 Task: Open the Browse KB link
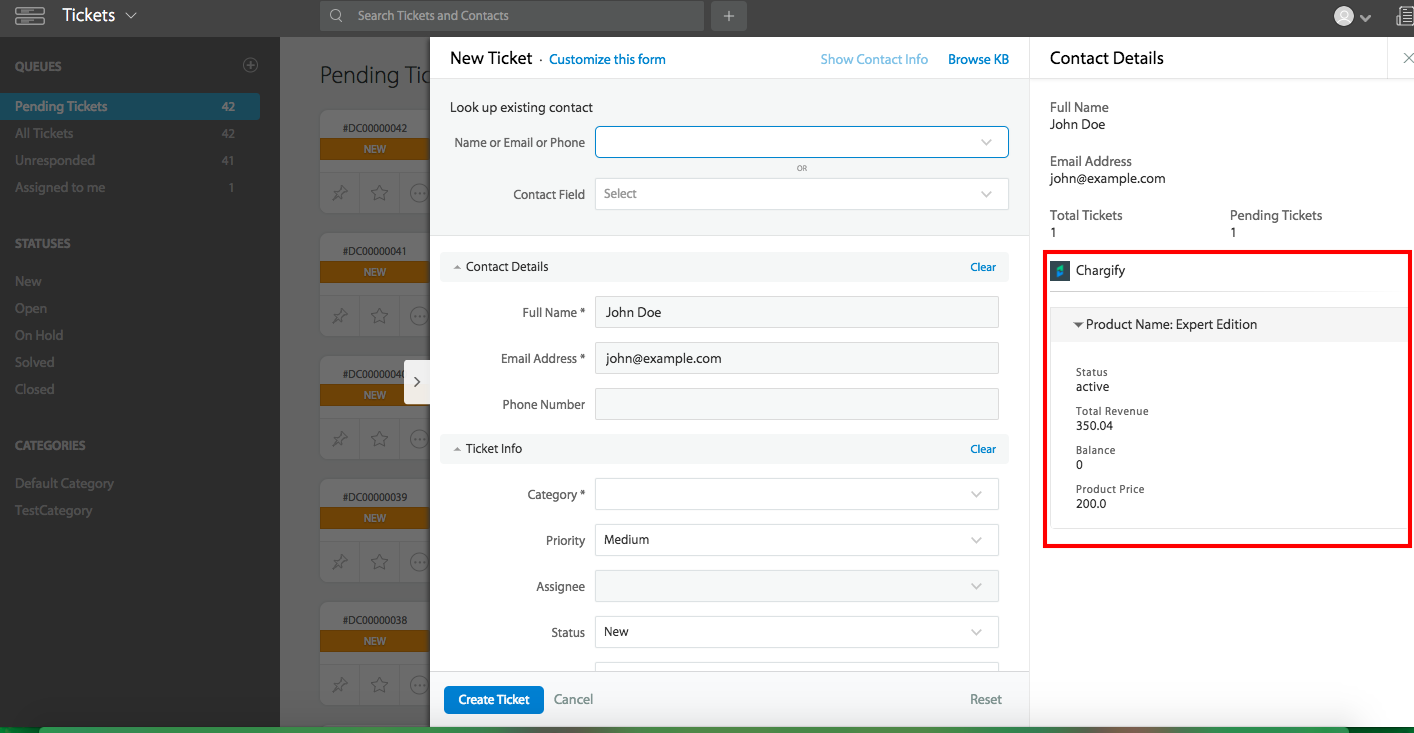978,60
